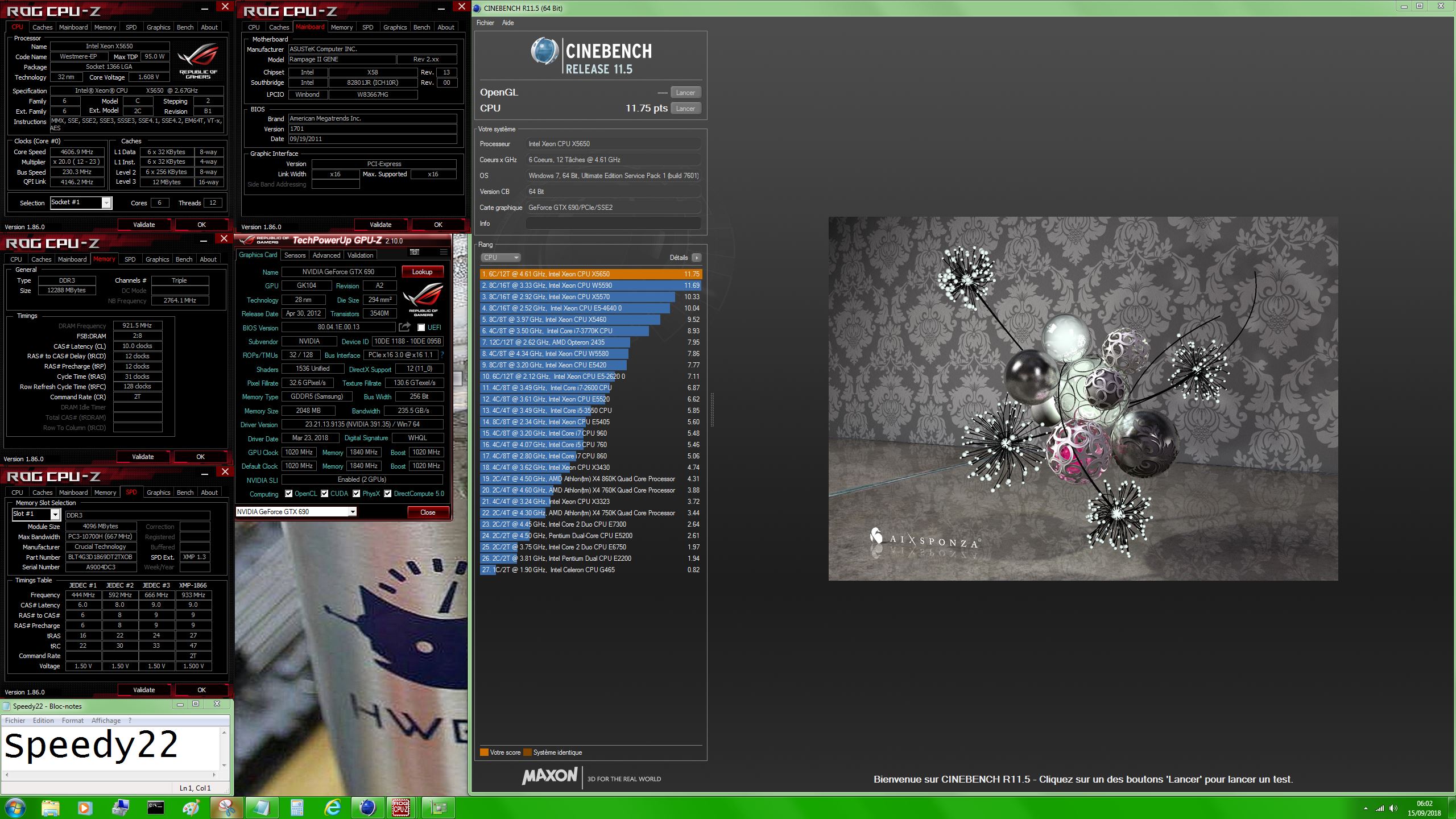Toggle the OpenCL checkbox

point(289,494)
